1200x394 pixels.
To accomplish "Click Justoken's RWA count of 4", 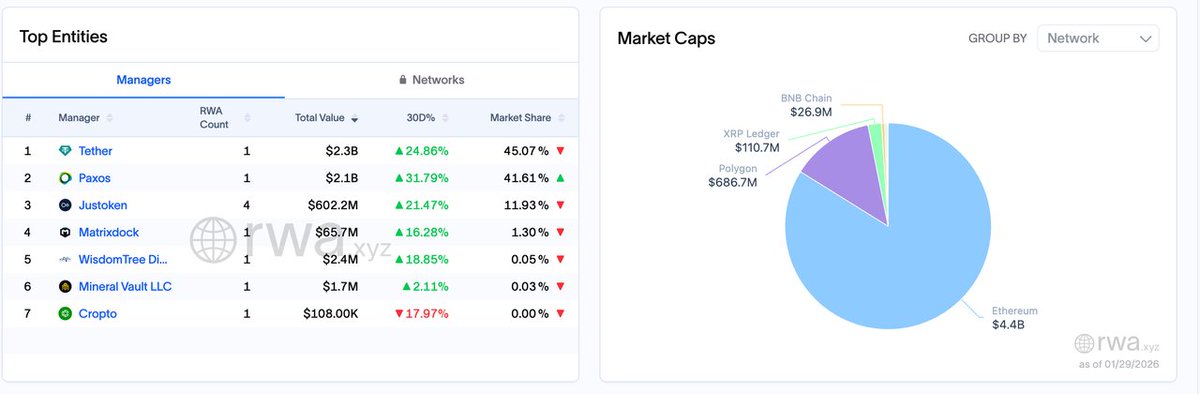I will coord(246,205).
